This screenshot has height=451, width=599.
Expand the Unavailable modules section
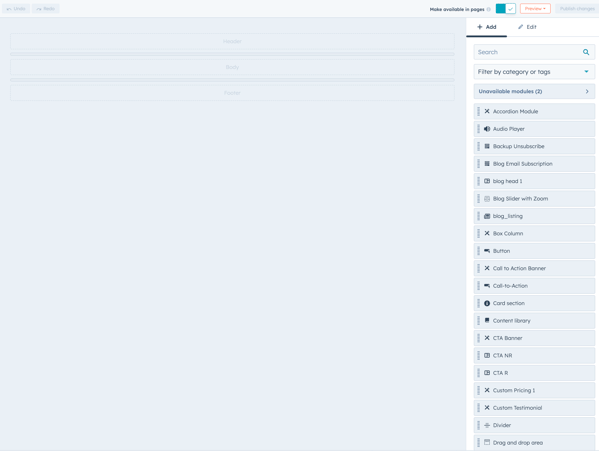[x=534, y=91]
